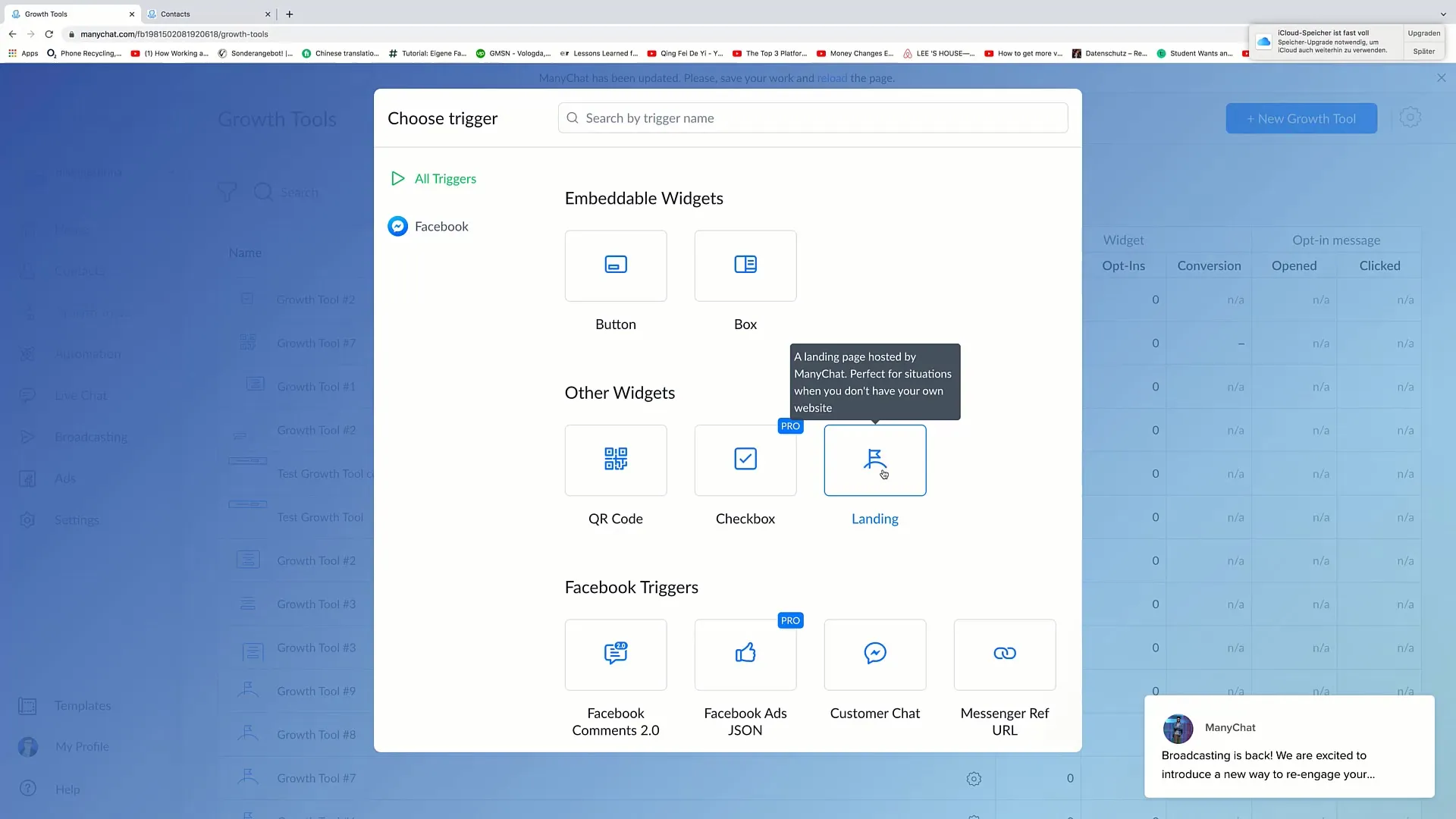Image resolution: width=1456 pixels, height=819 pixels.
Task: Select the Customer Chat trigger
Action: (x=874, y=655)
